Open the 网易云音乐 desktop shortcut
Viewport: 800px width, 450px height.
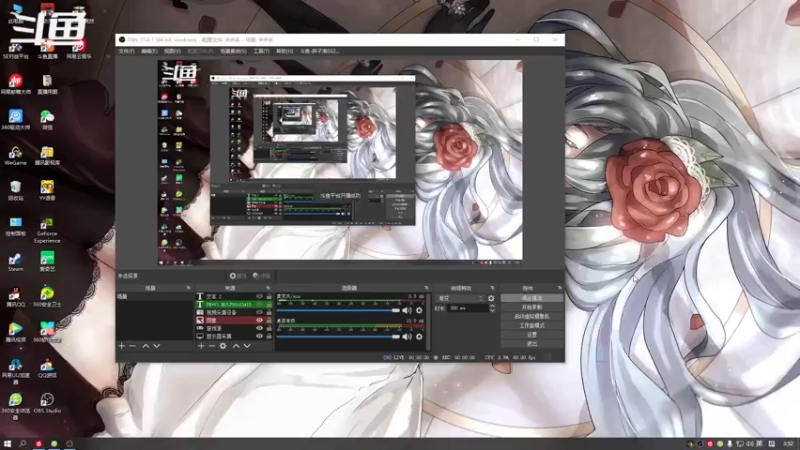[x=79, y=50]
